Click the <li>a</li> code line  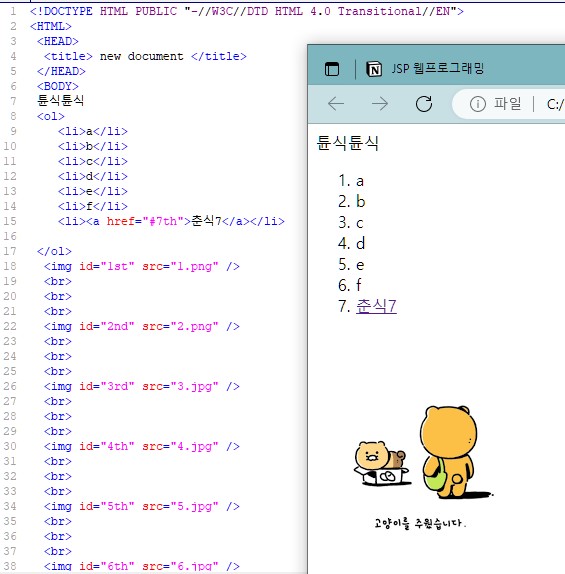tap(93, 131)
